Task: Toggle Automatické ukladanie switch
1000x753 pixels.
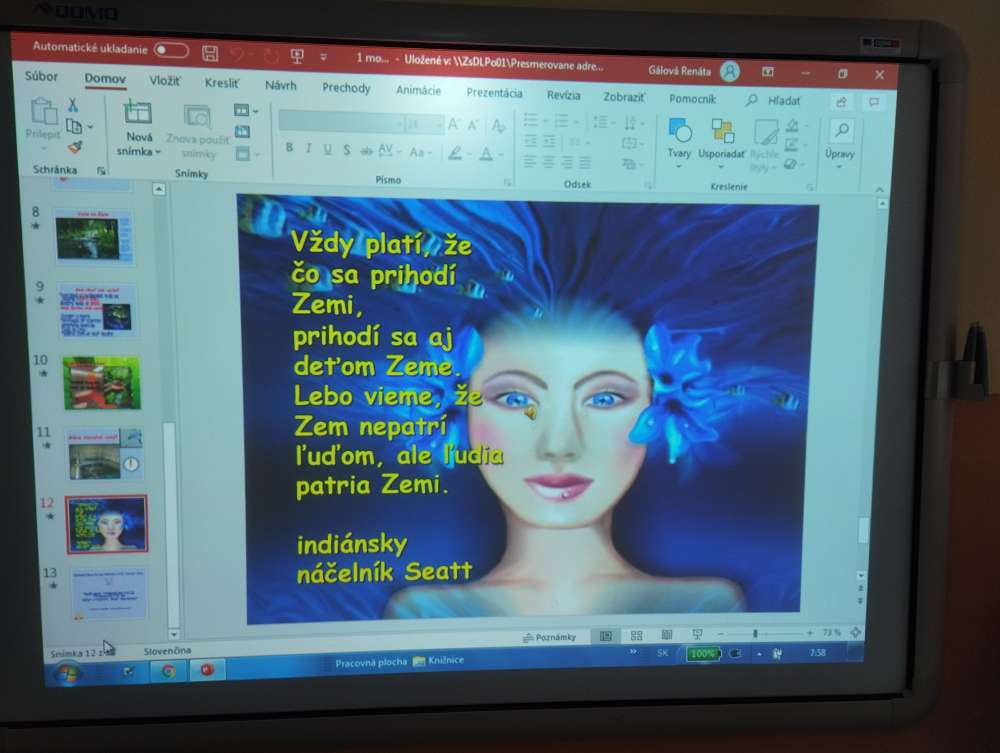Action: point(171,50)
